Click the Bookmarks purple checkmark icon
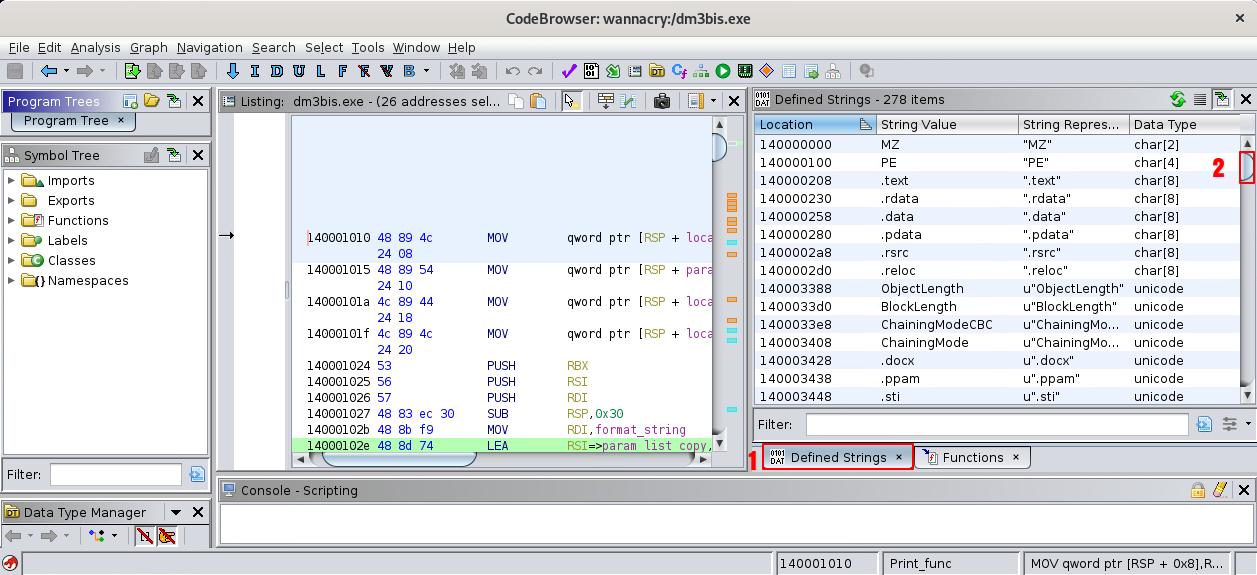 click(x=568, y=71)
